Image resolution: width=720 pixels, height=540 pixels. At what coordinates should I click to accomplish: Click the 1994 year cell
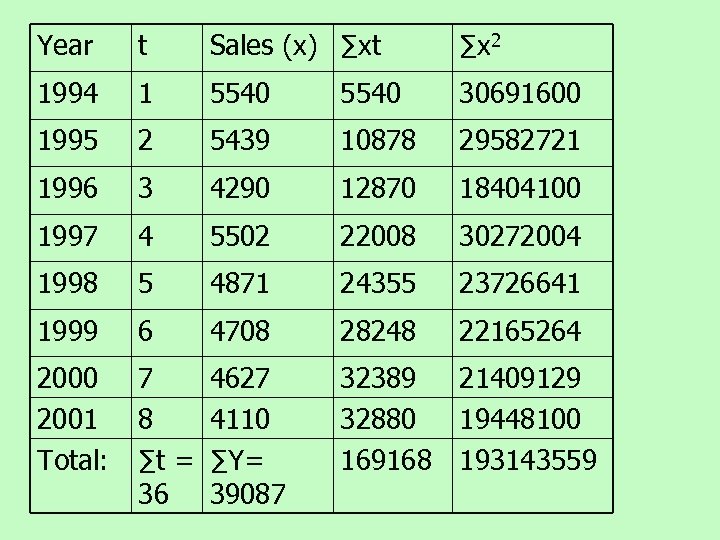tap(67, 94)
